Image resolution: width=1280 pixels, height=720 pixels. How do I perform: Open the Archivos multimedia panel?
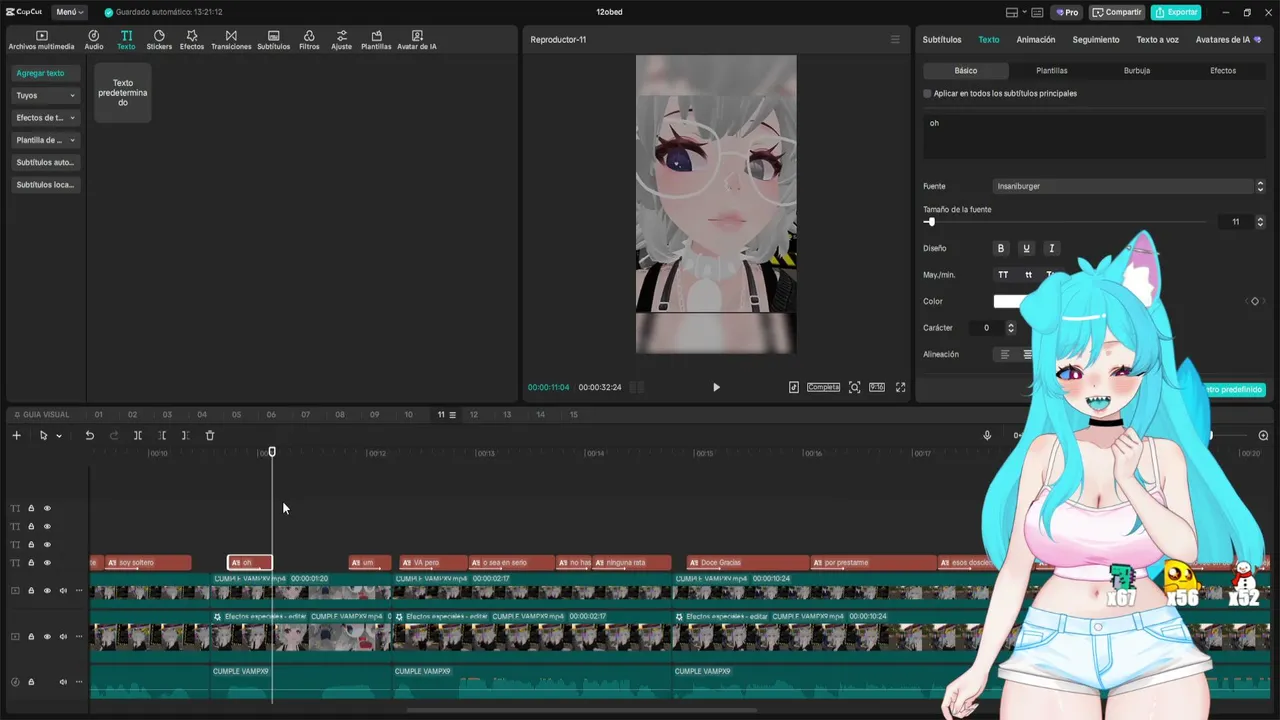pos(41,40)
